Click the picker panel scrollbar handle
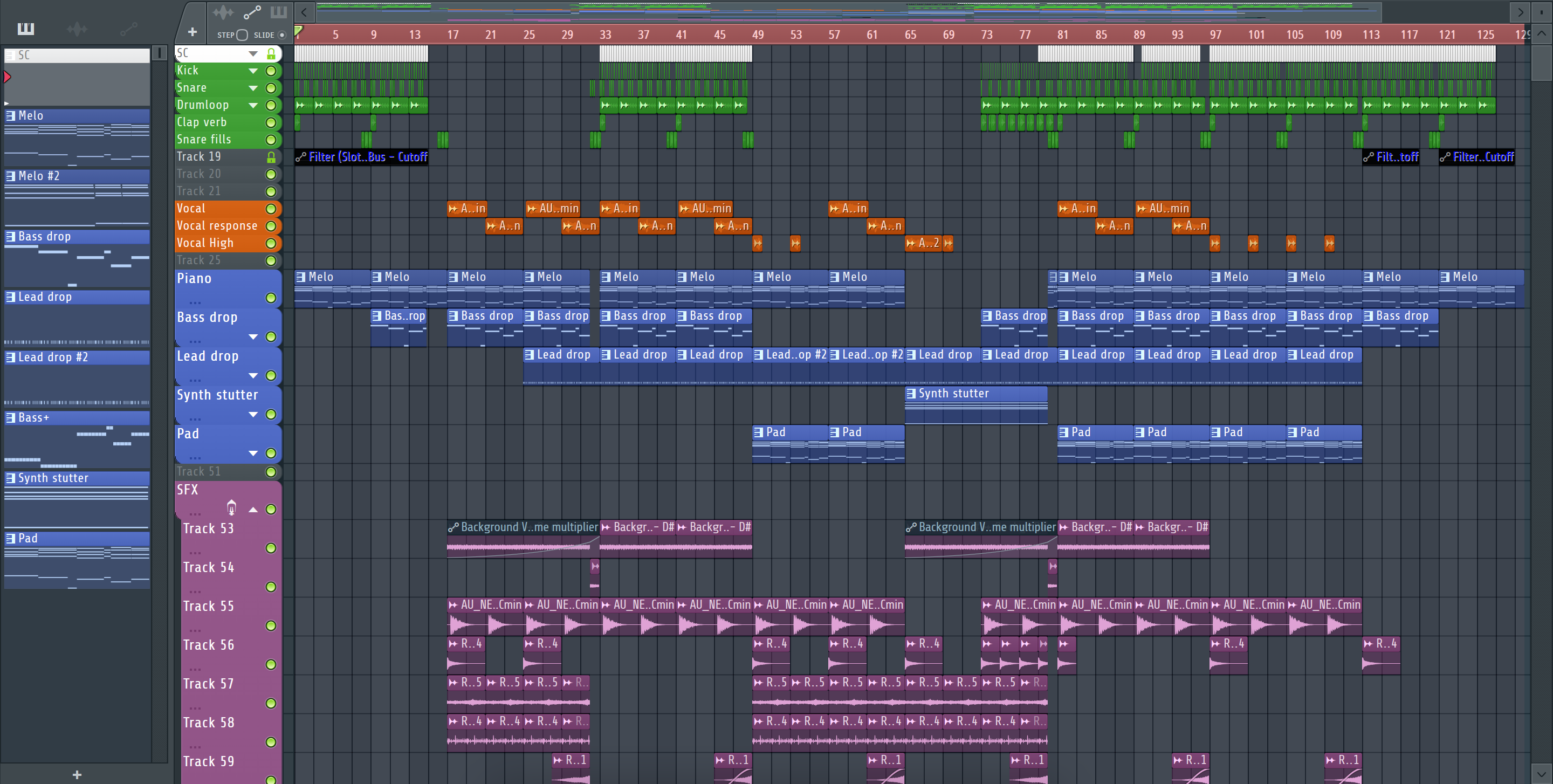The image size is (1553, 784). [159, 53]
